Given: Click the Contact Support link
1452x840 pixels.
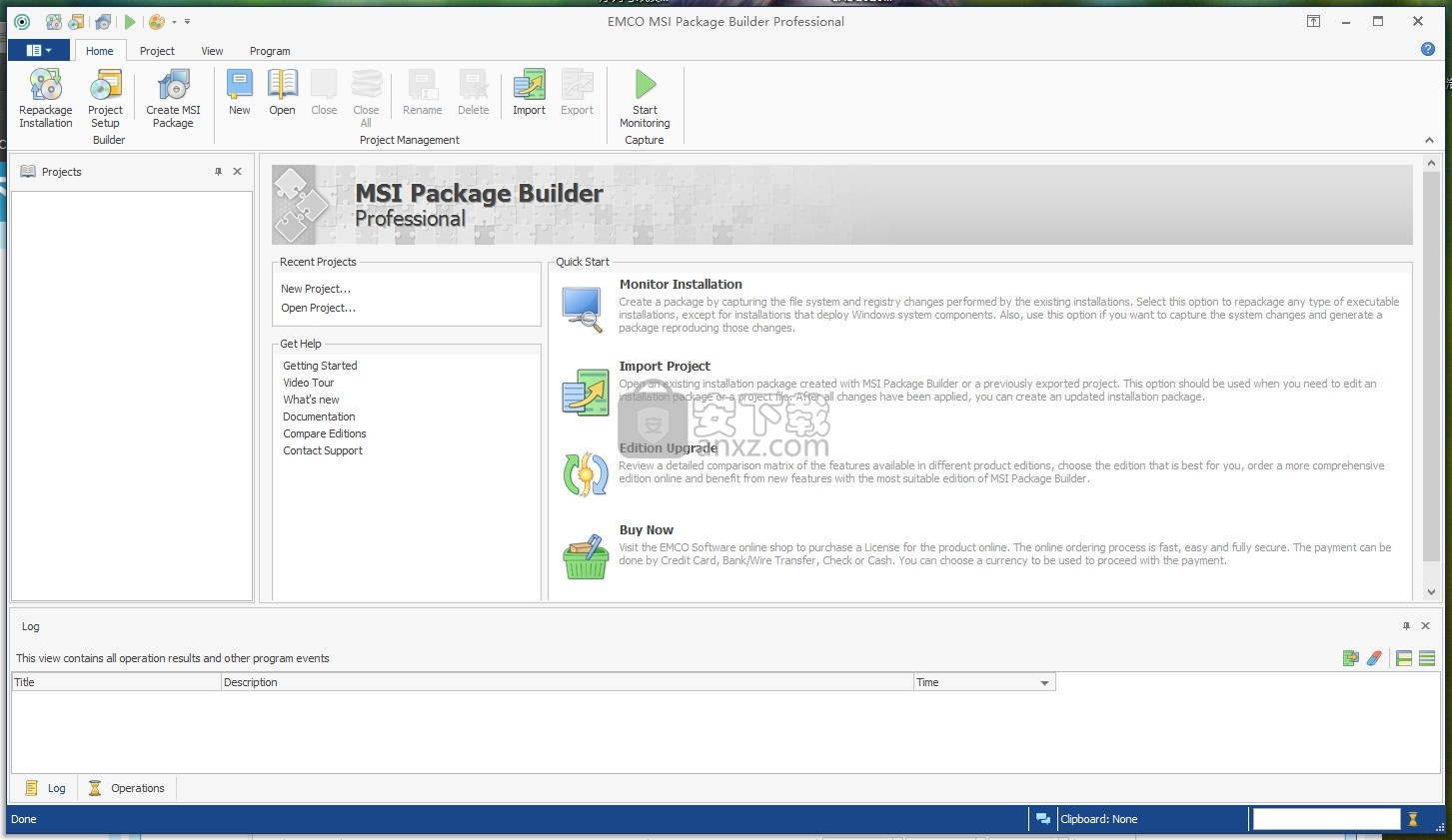Looking at the screenshot, I should click(322, 450).
